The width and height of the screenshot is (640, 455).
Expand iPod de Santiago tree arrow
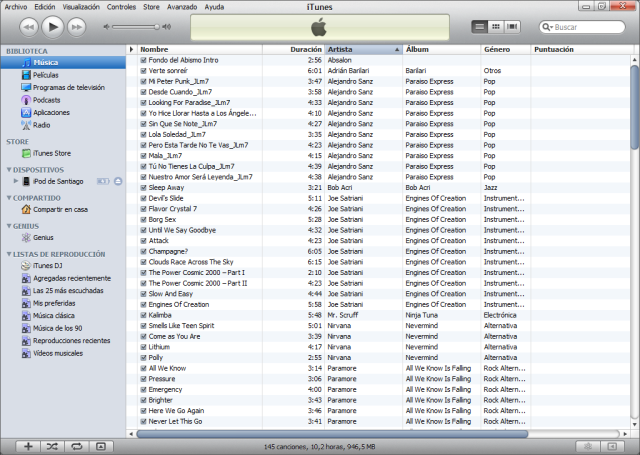(16, 181)
